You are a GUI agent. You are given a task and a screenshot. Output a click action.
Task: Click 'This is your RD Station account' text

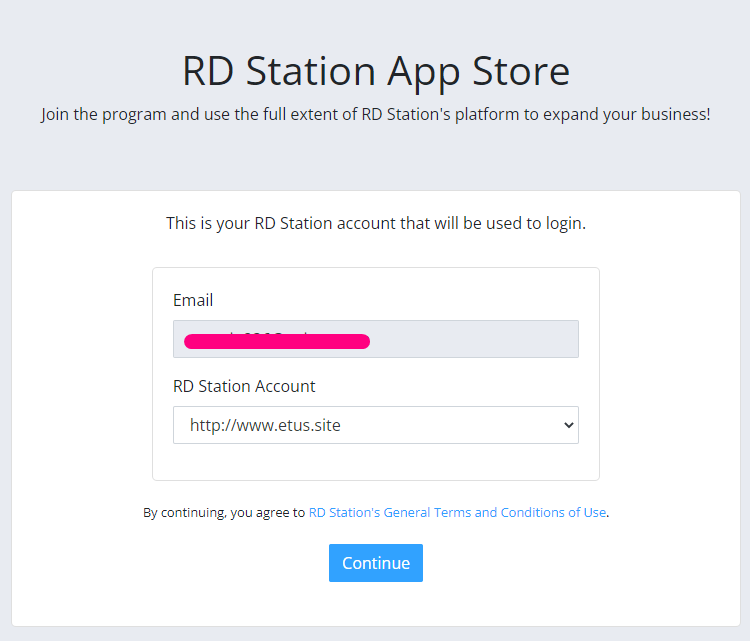point(376,223)
